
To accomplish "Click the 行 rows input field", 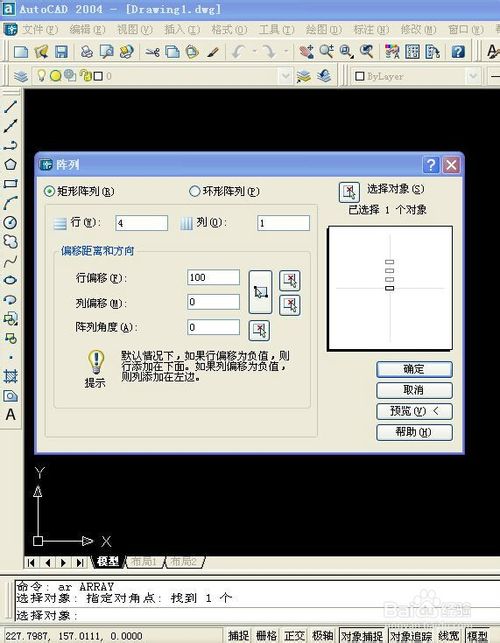I will click(x=142, y=223).
